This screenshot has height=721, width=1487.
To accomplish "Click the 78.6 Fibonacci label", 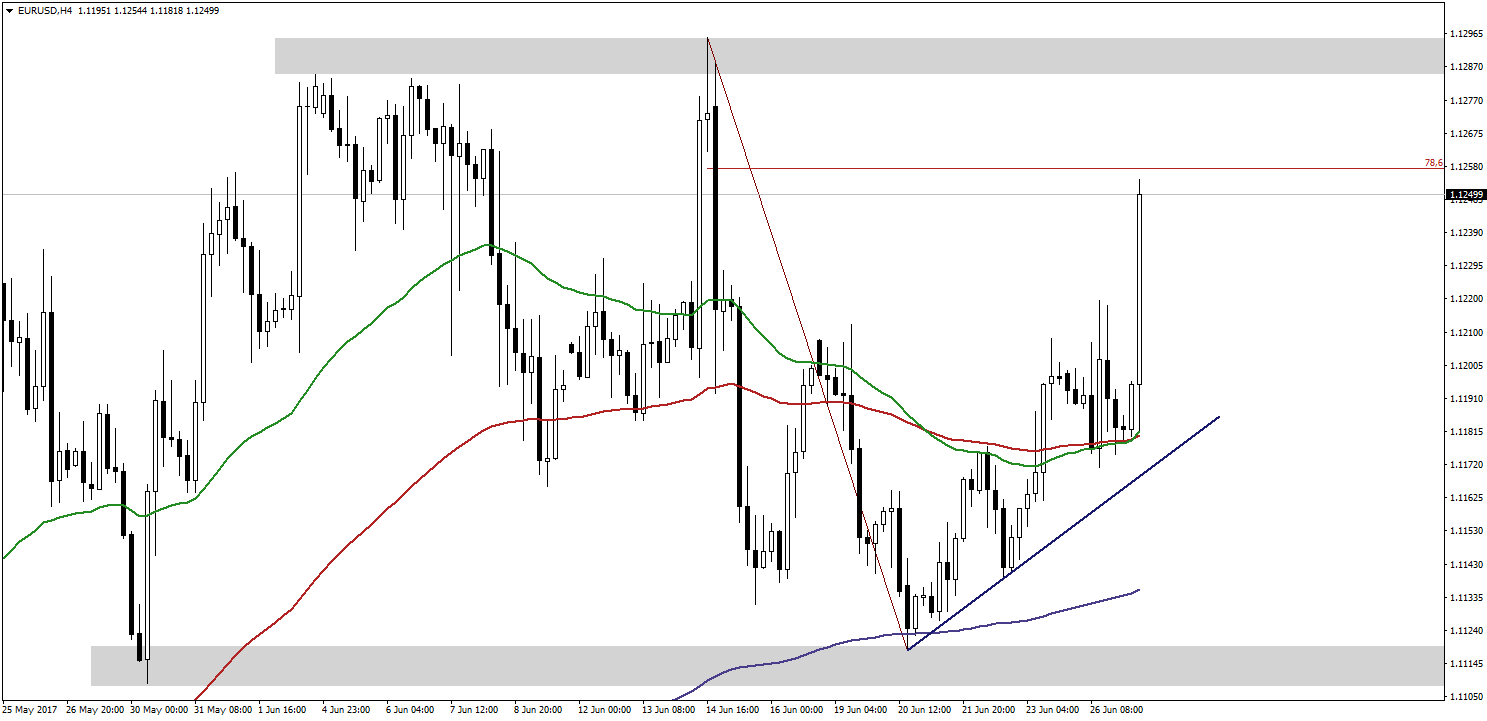I will click(x=1433, y=162).
